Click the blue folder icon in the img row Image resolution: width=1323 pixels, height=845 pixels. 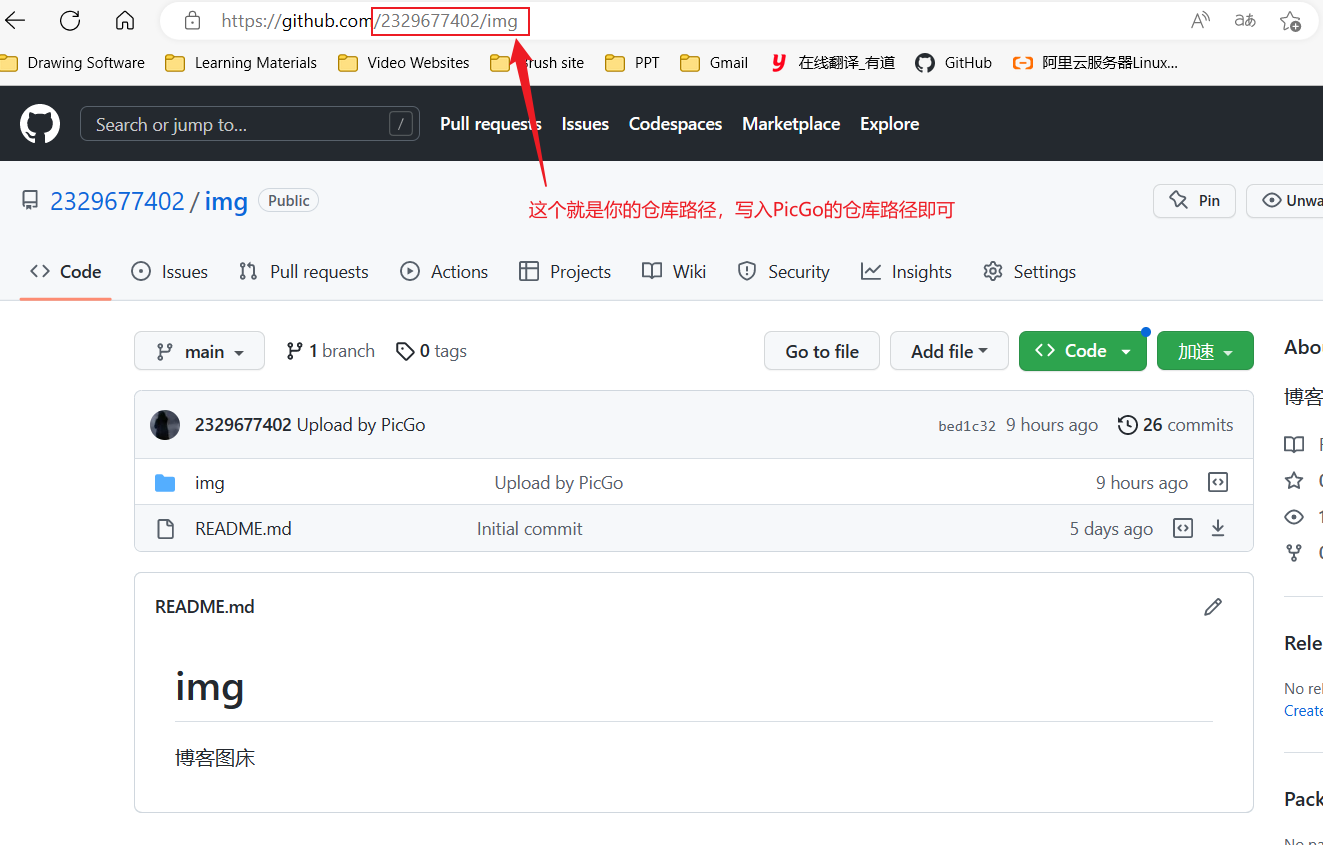166,483
